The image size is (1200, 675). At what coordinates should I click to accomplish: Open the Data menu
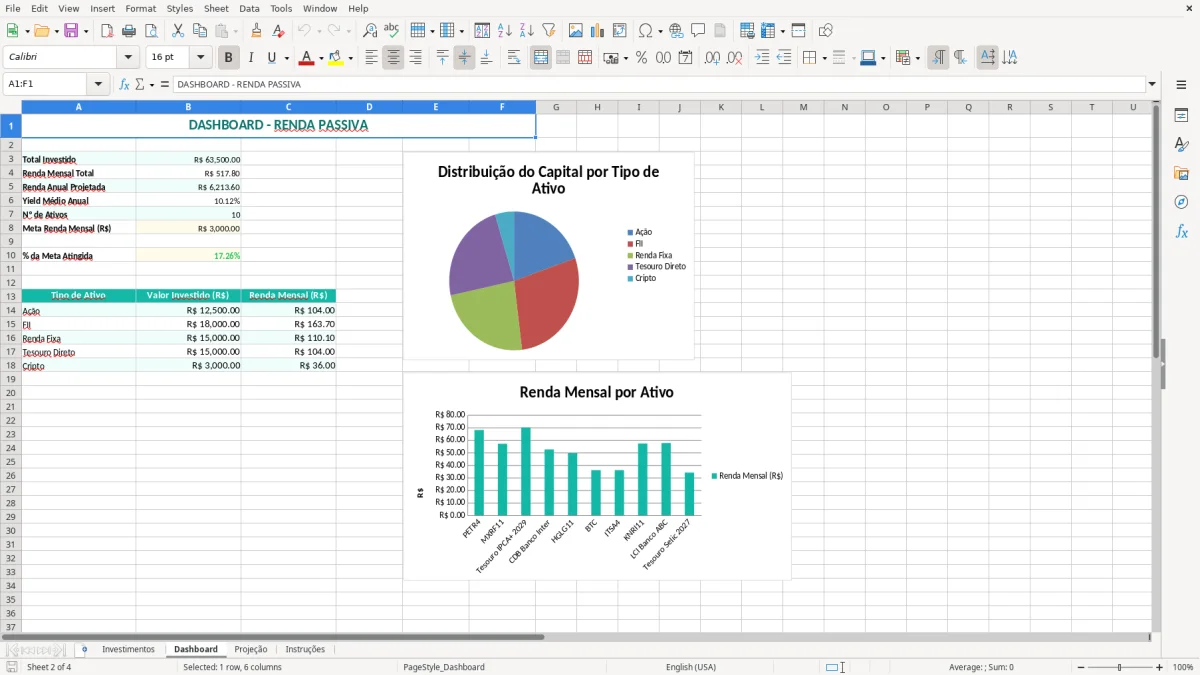pos(249,8)
